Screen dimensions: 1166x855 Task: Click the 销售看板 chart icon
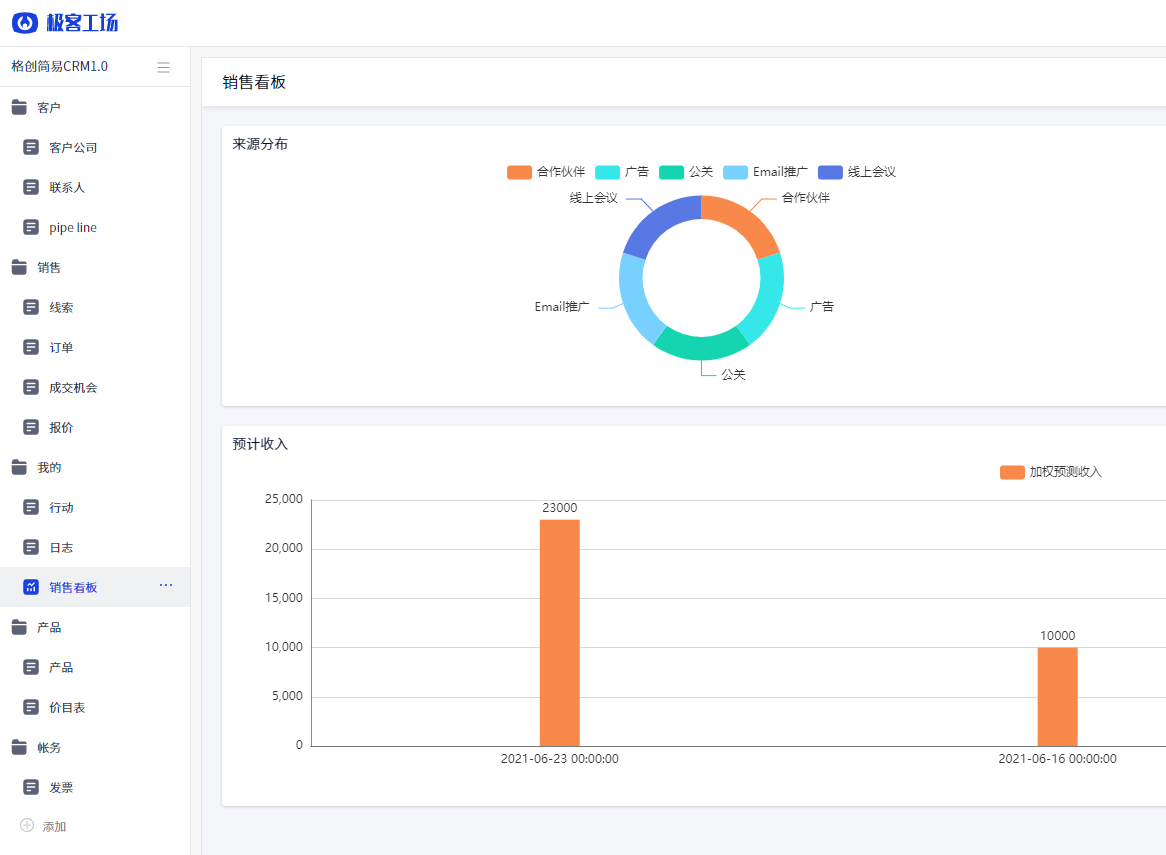31,587
